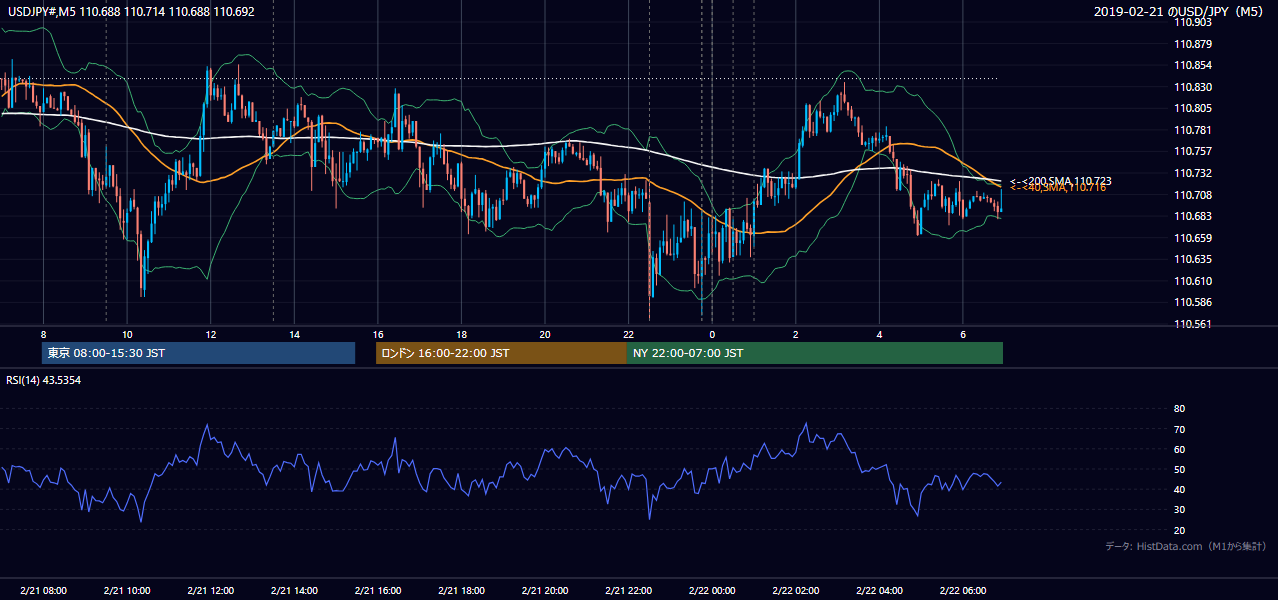Click hour label 22 under the price chart
Viewport: 1278px width, 600px height.
tap(628, 334)
